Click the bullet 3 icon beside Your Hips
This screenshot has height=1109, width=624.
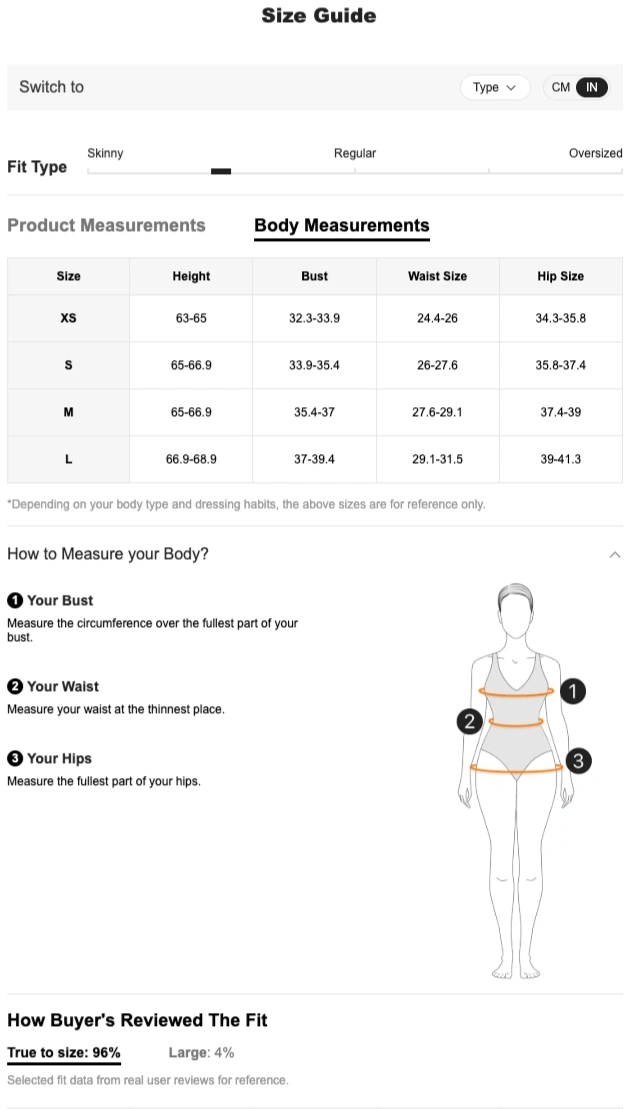pyautogui.click(x=15, y=759)
